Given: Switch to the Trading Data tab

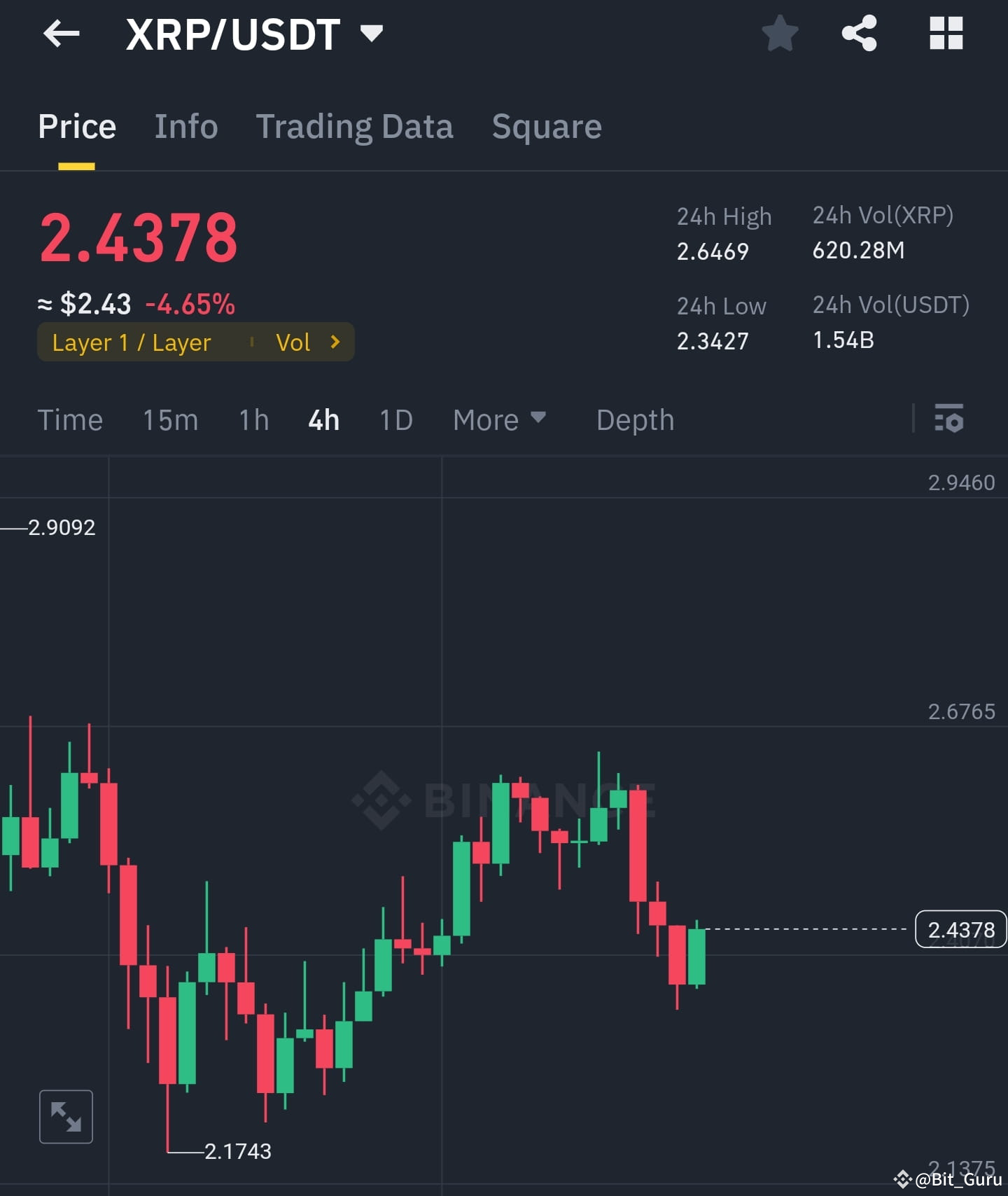Looking at the screenshot, I should (355, 127).
